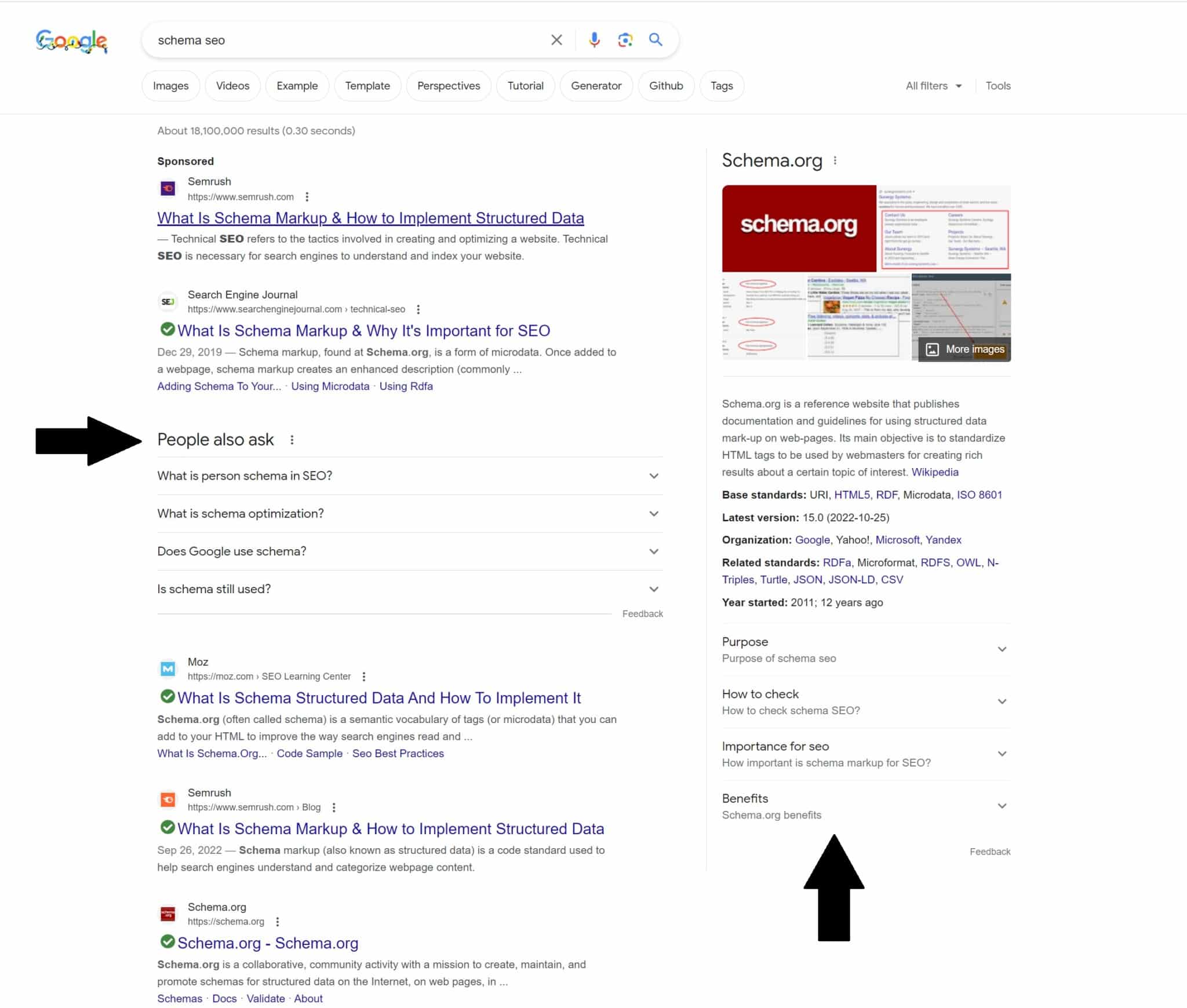
Task: Expand 'What is person schema in SEO?'
Action: pyautogui.click(x=410, y=476)
